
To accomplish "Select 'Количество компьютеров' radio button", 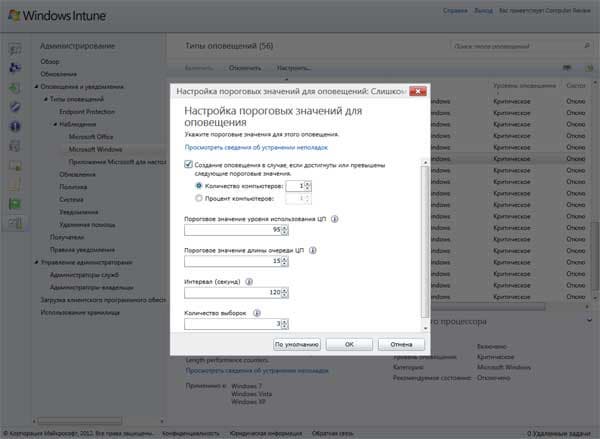I will [199, 186].
